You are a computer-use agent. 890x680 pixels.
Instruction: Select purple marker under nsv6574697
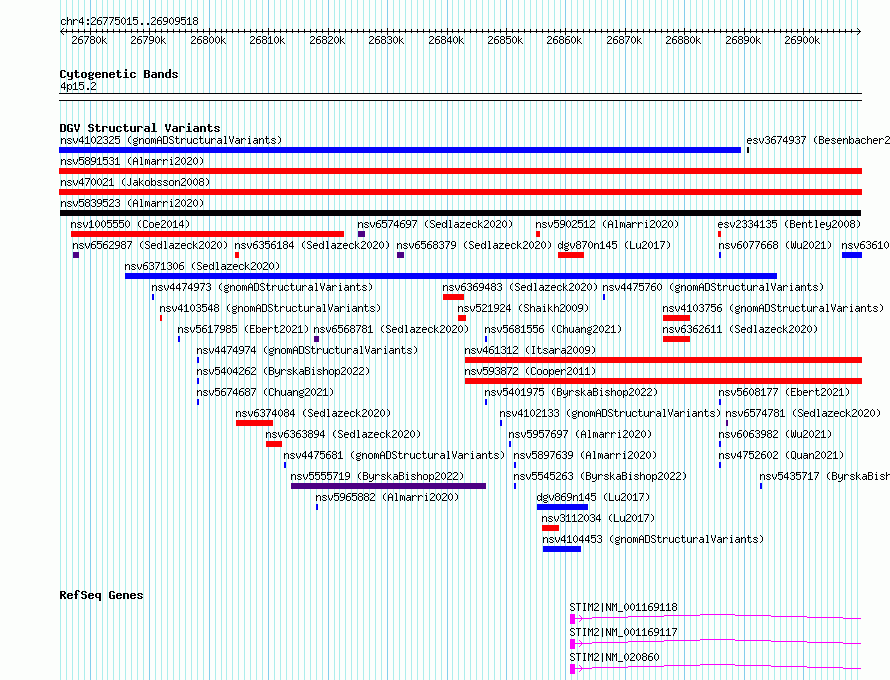tap(361, 234)
